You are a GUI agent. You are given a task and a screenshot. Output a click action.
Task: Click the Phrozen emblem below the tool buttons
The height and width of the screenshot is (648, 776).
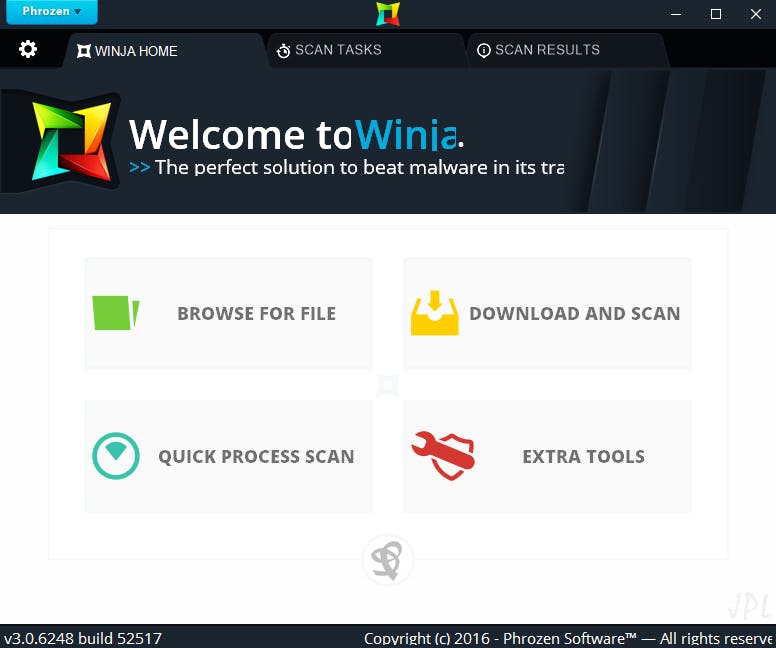click(x=388, y=560)
